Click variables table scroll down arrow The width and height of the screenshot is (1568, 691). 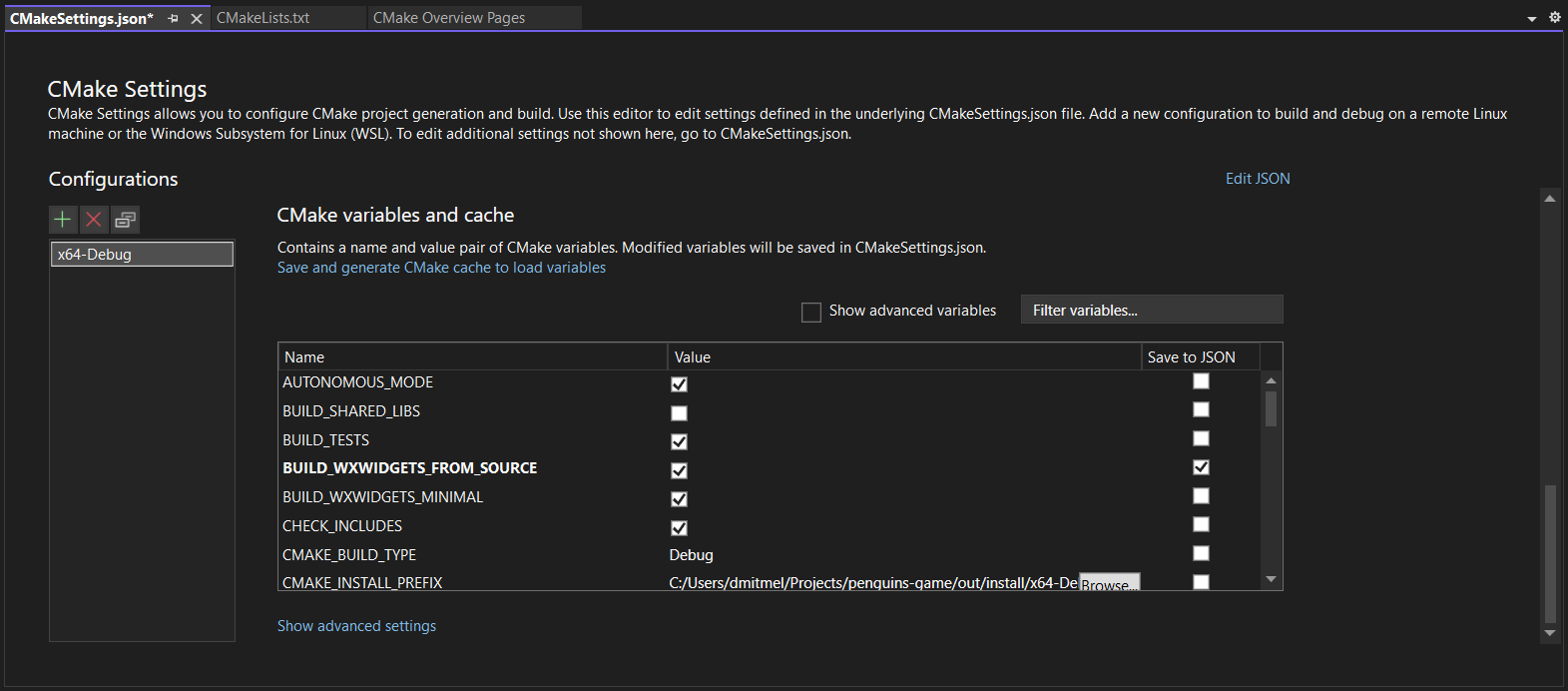coord(1271,579)
